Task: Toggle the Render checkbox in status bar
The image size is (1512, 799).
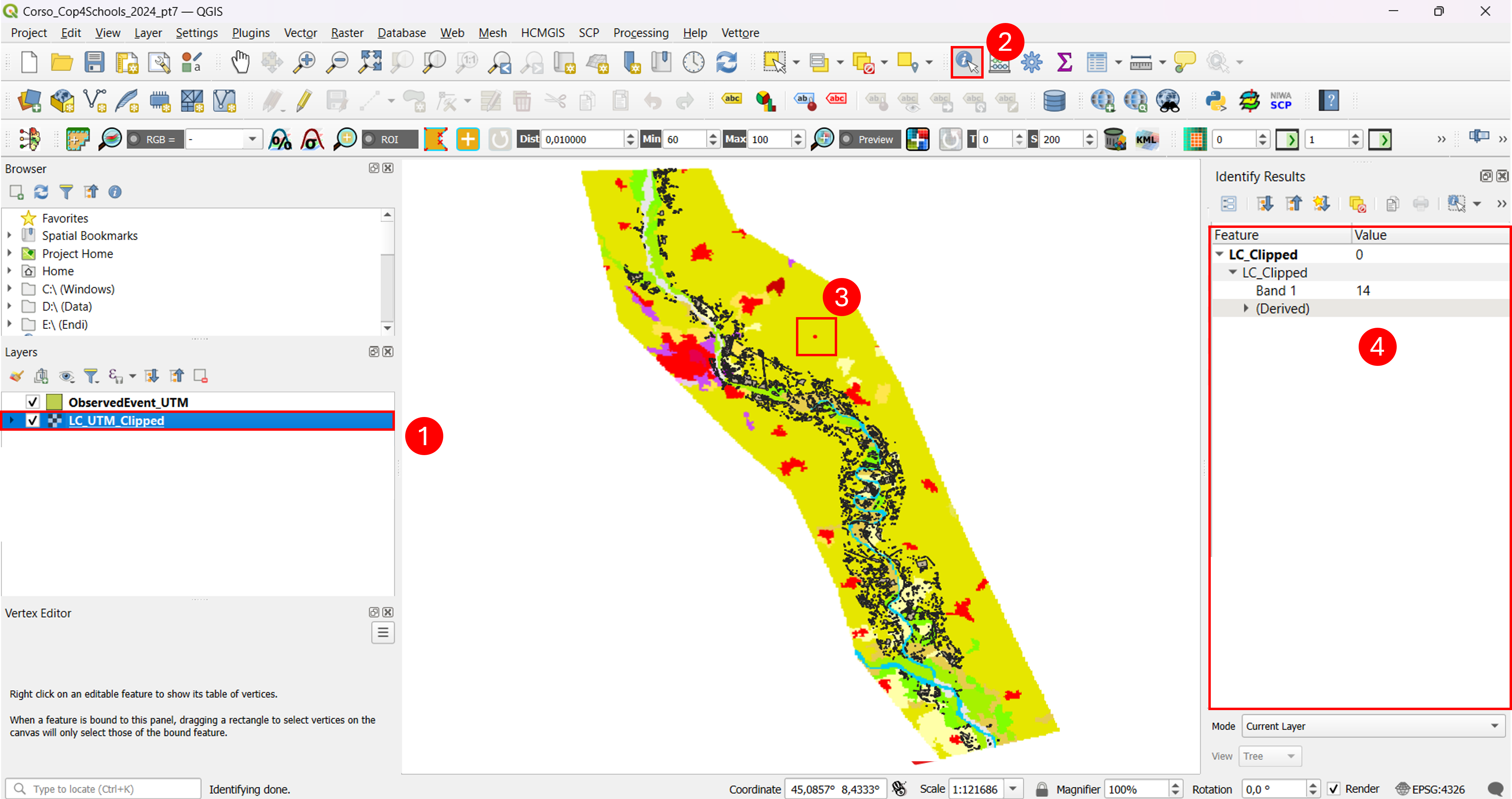Action: (x=1333, y=789)
